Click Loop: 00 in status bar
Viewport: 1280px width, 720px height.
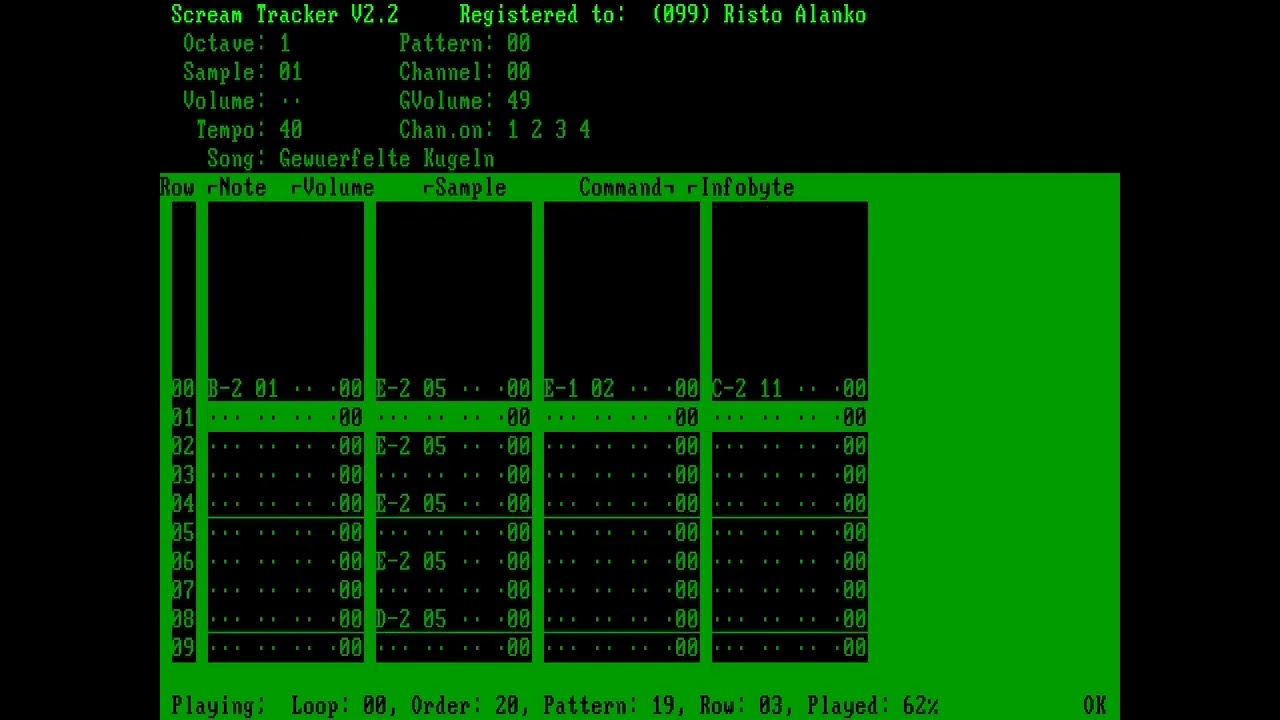click(x=339, y=706)
